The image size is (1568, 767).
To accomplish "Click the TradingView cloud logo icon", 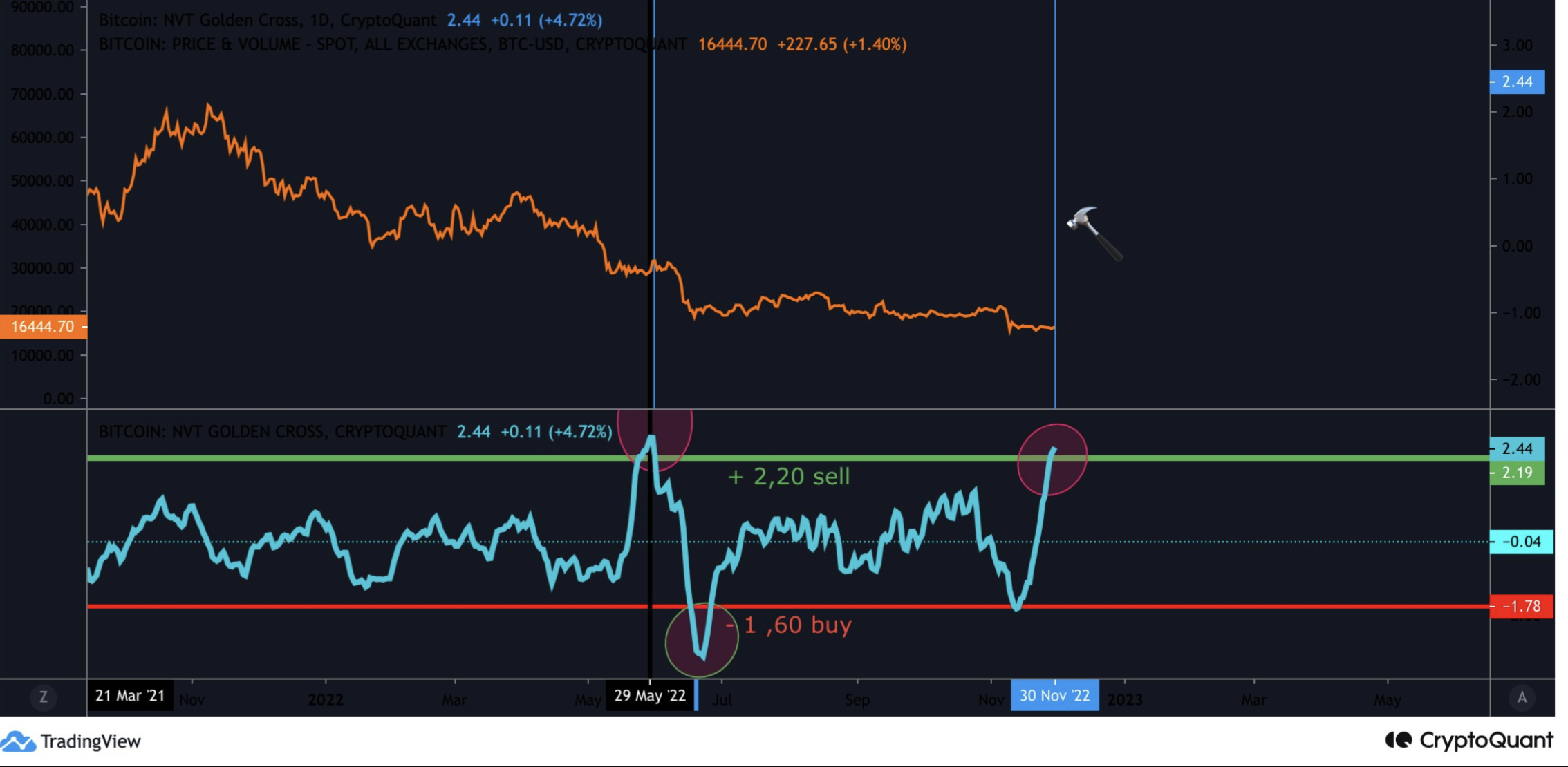I will (18, 741).
